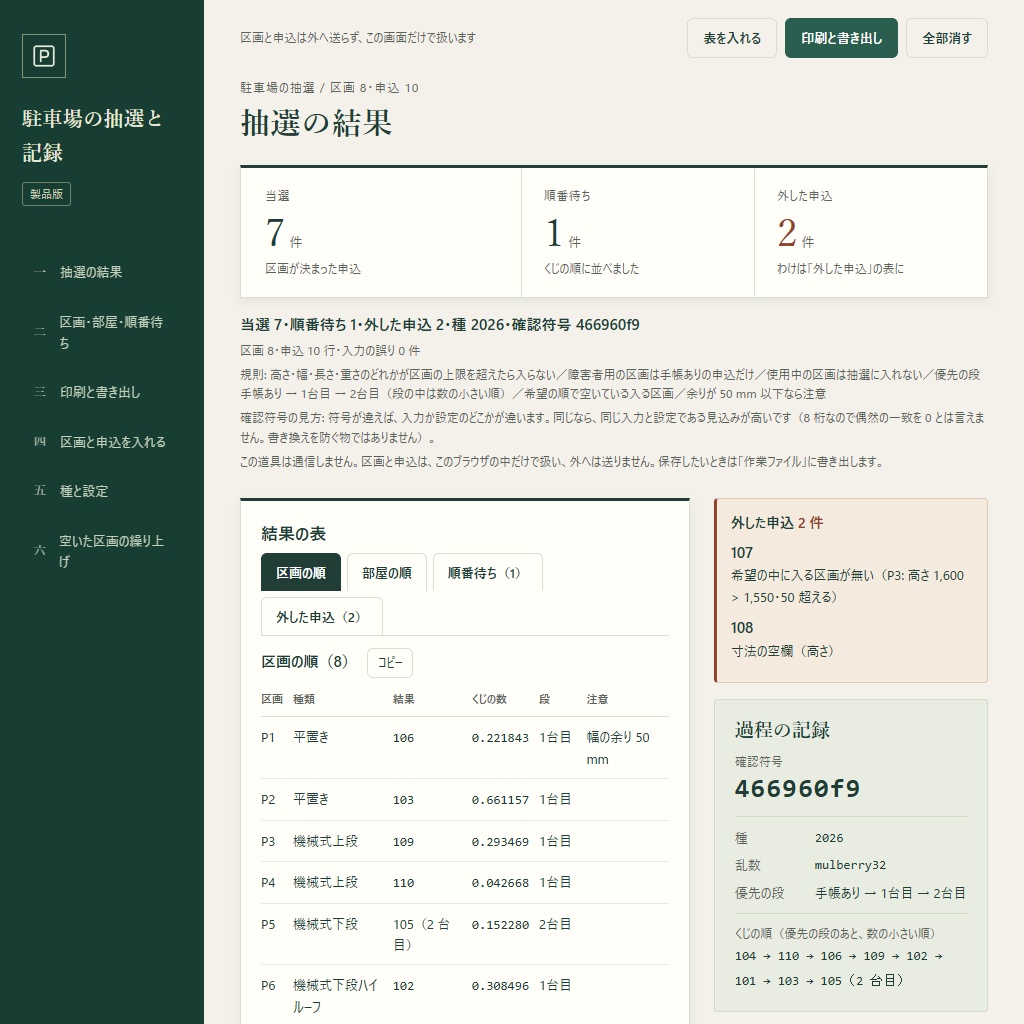Click the くじの数 column header
Viewport: 1024px width, 1024px height.
(489, 699)
